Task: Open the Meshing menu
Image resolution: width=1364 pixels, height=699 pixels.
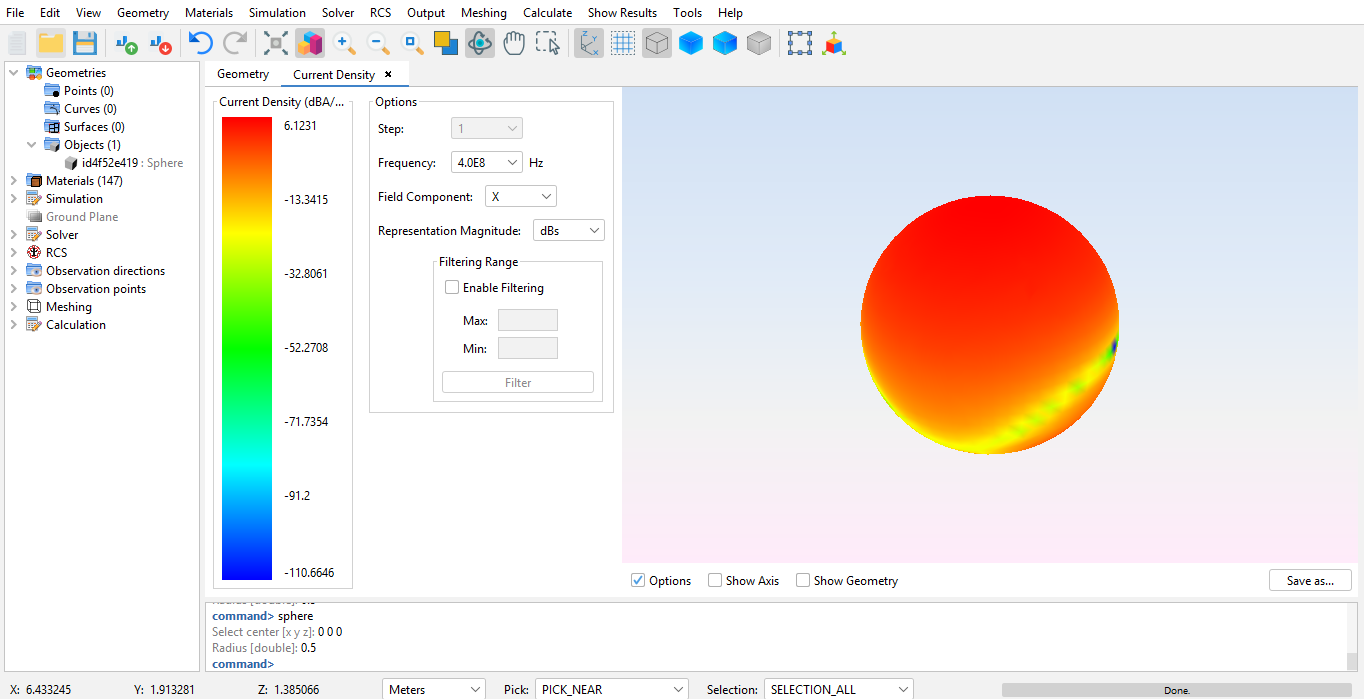Action: (483, 13)
